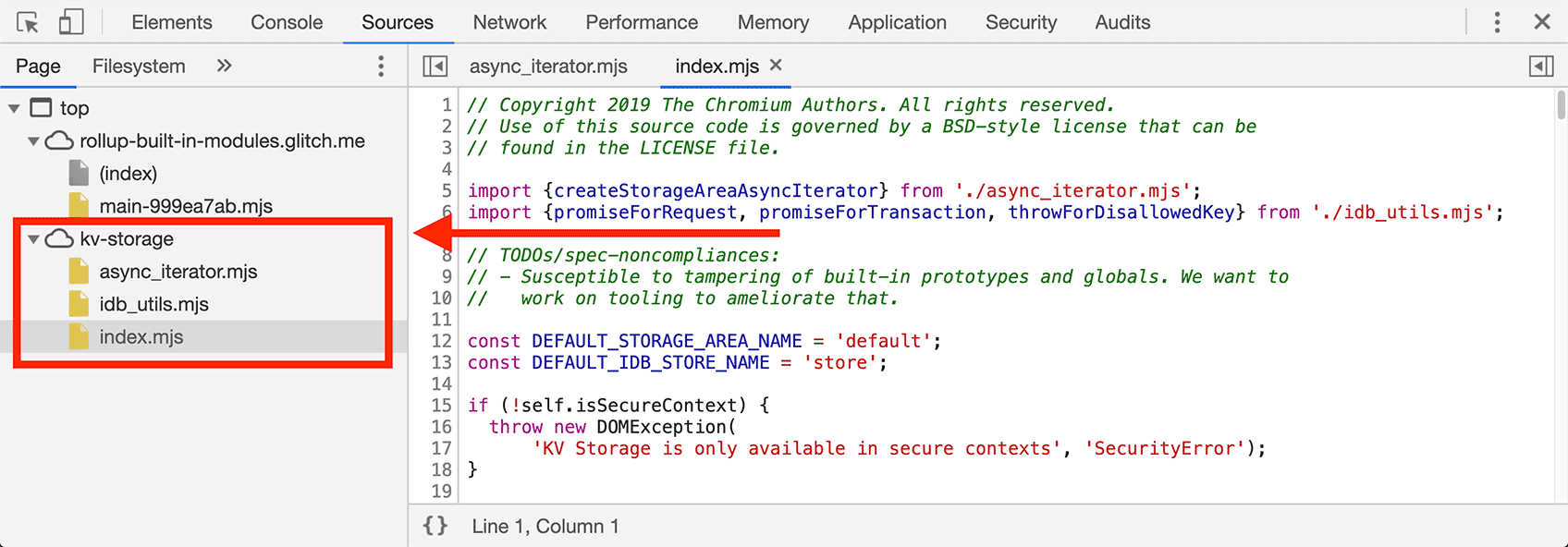Collapse the top frame tree node
1568x547 pixels.
[15, 108]
